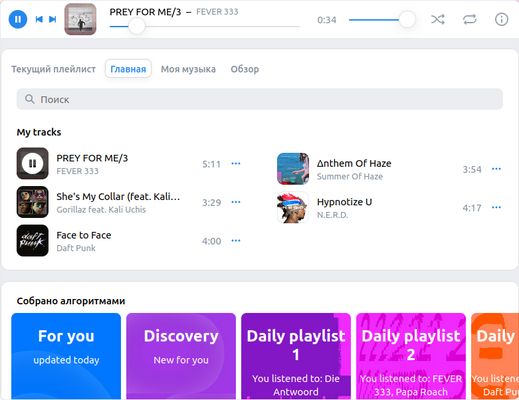
Task: Adjust the volume slider knob
Action: coord(407,19)
